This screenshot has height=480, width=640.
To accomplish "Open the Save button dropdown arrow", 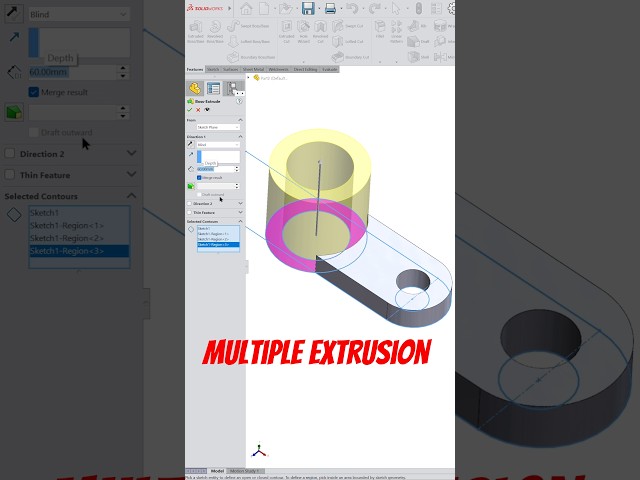I will coord(319,9).
